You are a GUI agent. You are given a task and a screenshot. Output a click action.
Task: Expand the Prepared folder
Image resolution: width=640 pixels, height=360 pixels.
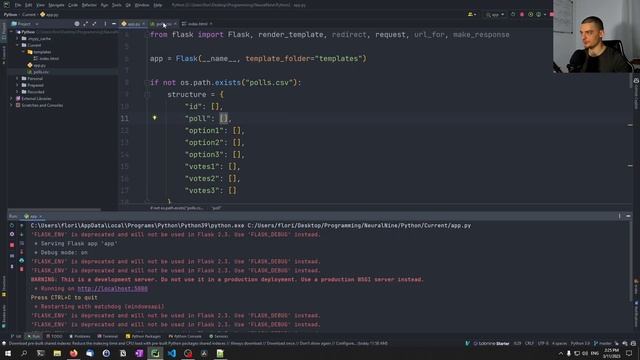18,85
